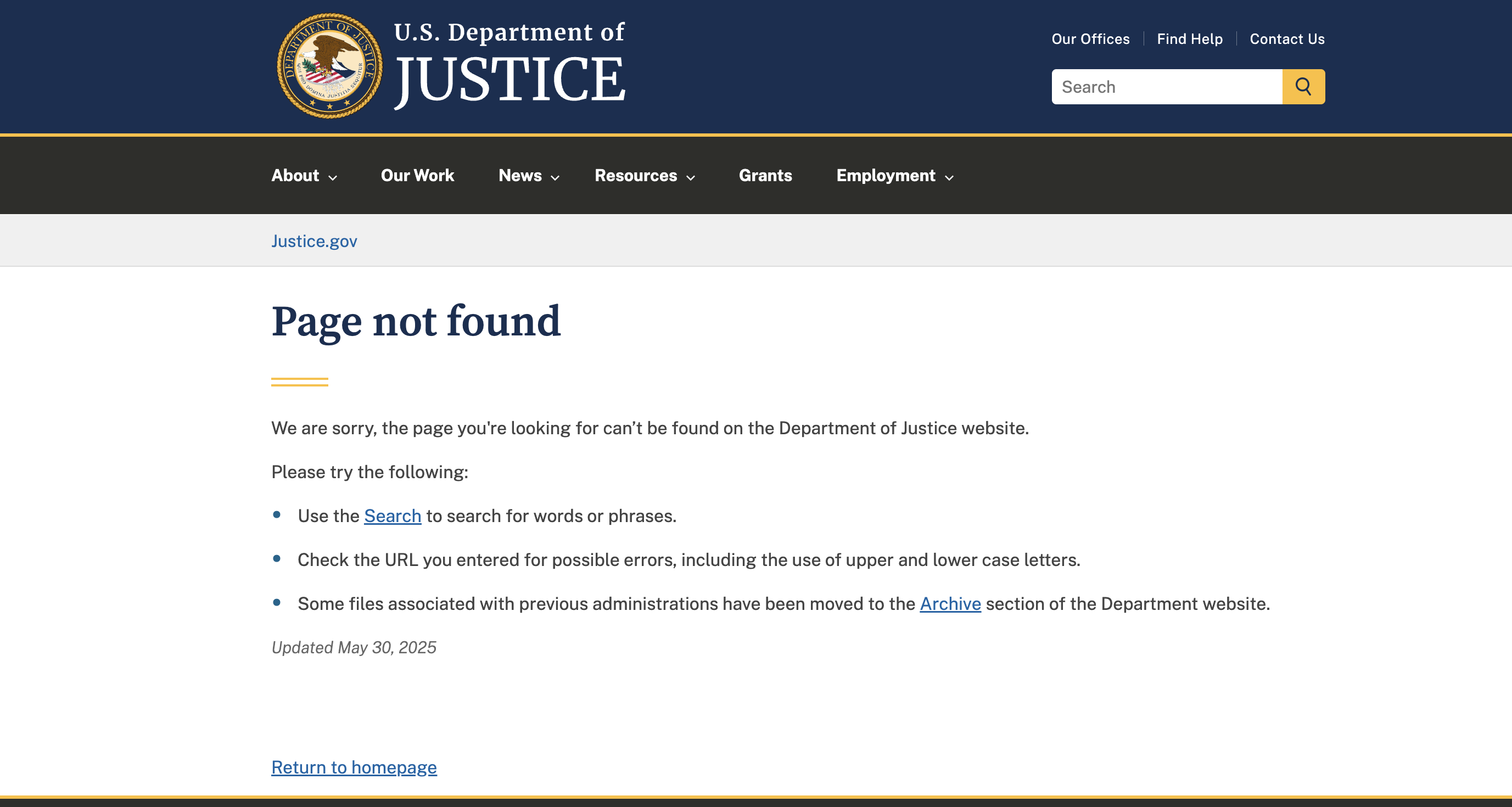1512x807 pixels.
Task: Click the Return to homepage link
Action: 354,767
